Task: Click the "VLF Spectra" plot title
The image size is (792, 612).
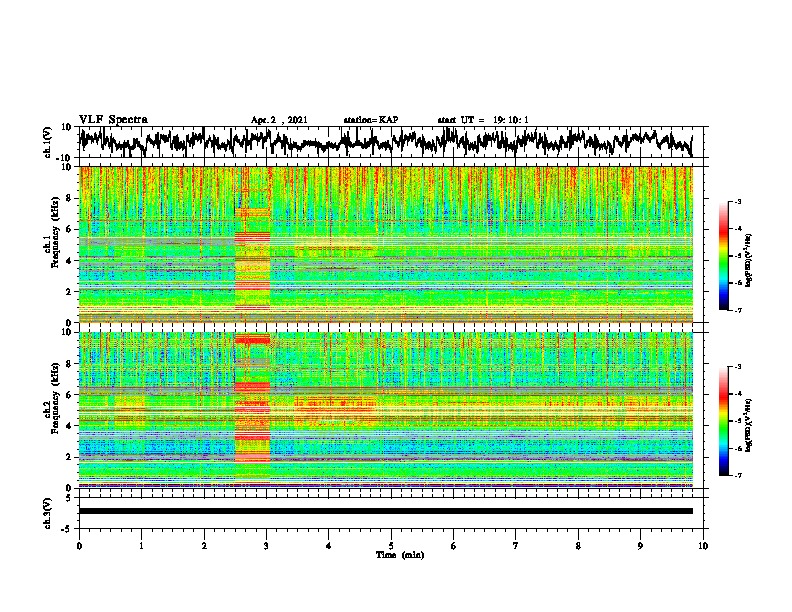Action: [113, 120]
